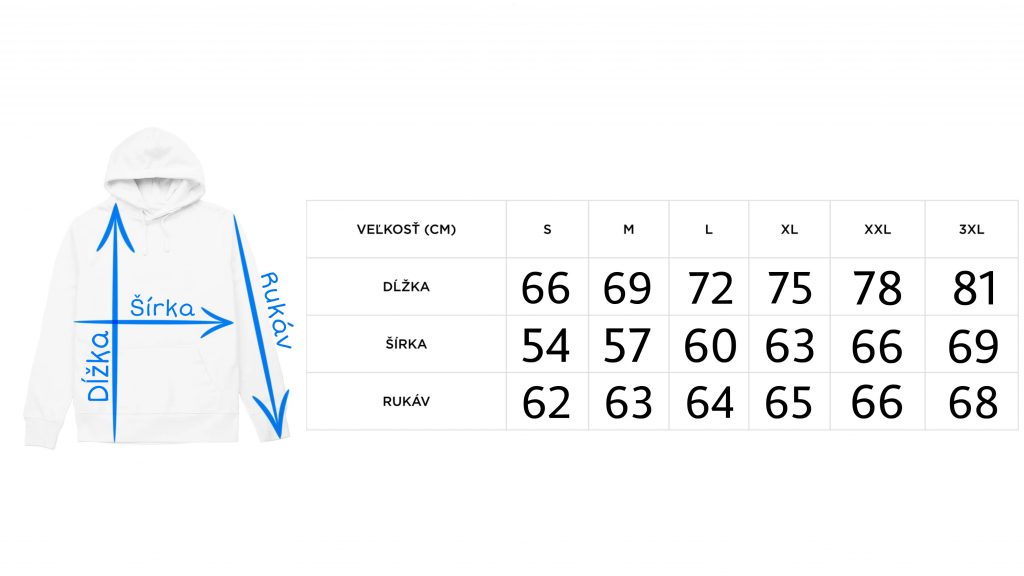Click the white hoodie hood illustration

click(155, 167)
